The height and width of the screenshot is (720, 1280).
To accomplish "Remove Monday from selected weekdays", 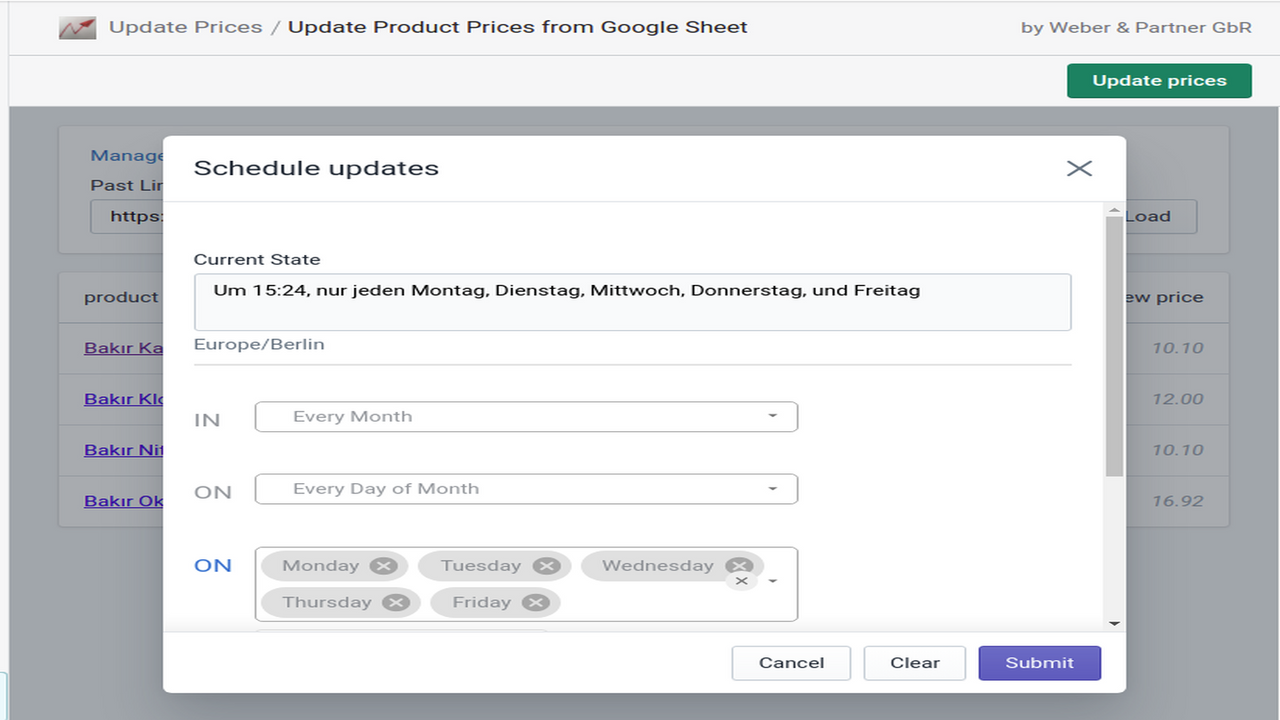I will (x=383, y=565).
